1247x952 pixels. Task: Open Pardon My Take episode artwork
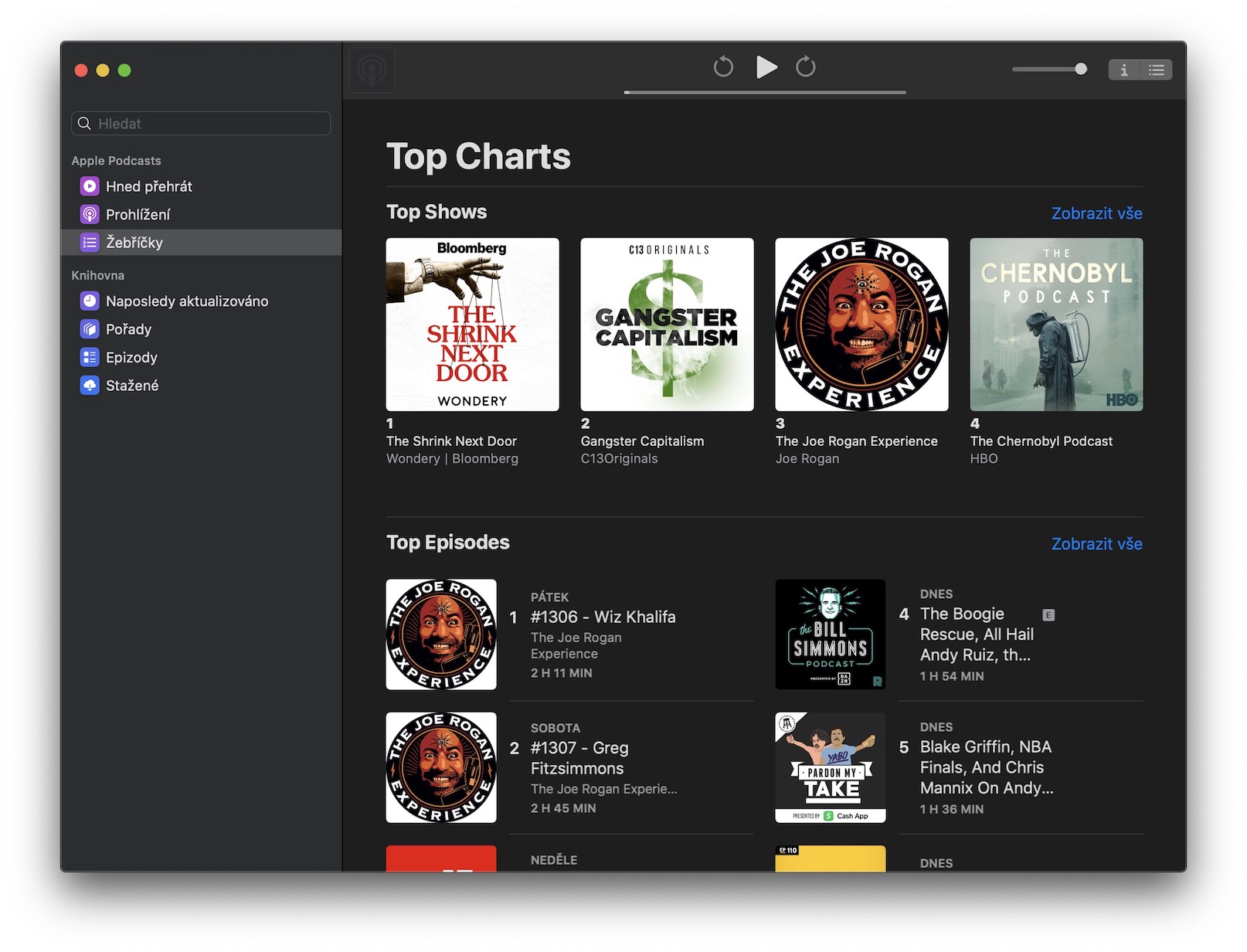tap(831, 767)
